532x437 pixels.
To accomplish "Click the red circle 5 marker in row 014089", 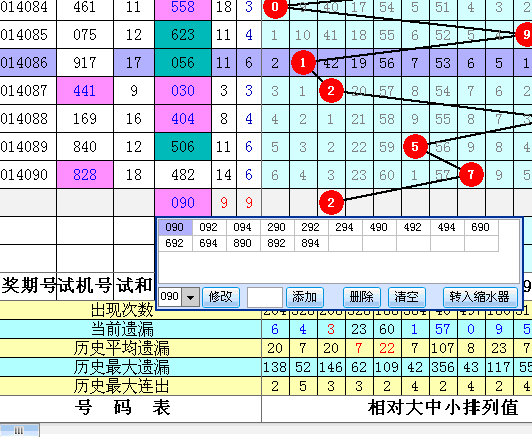I will pyautogui.click(x=415, y=147).
